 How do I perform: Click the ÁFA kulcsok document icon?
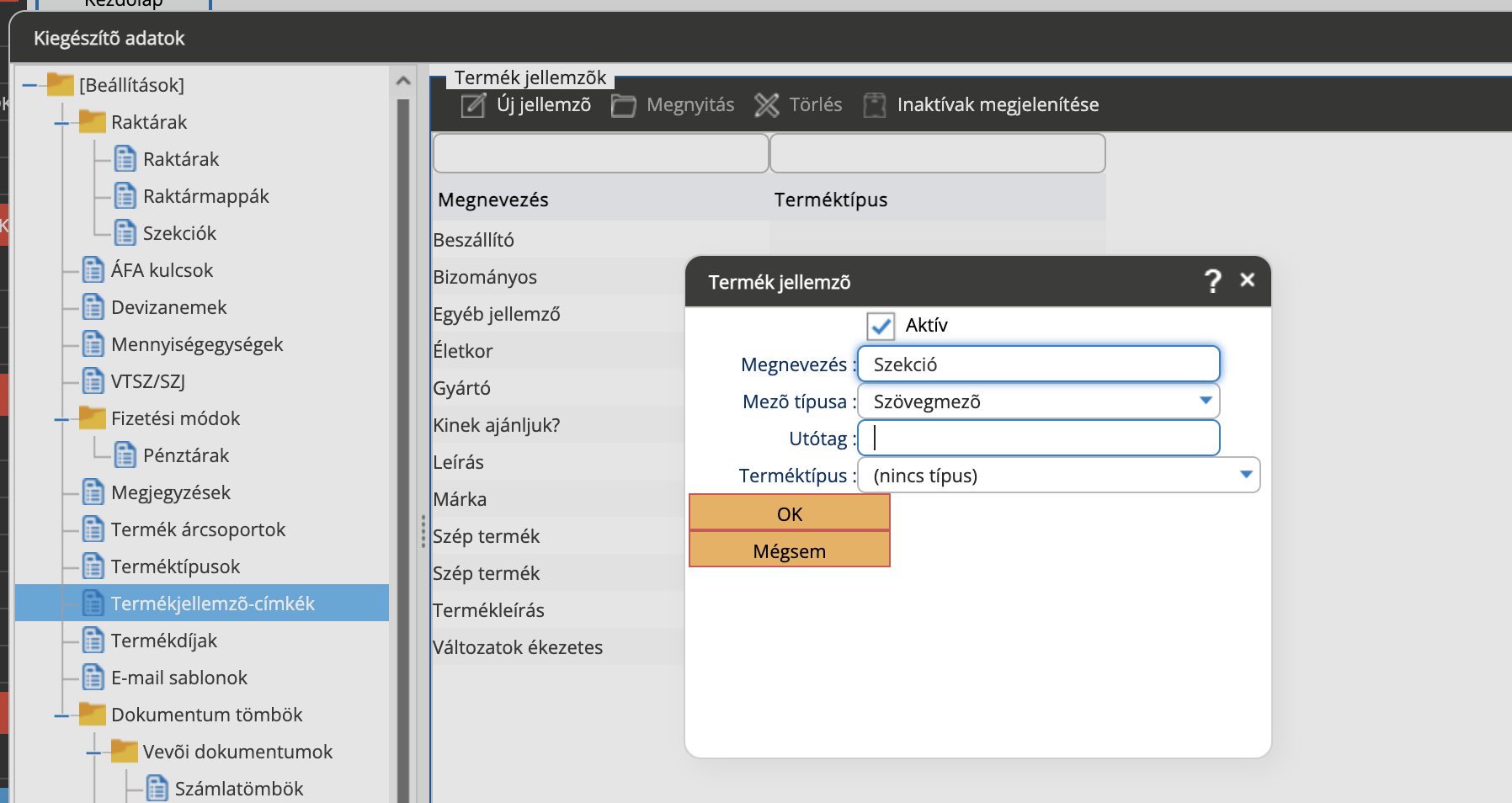tap(93, 270)
